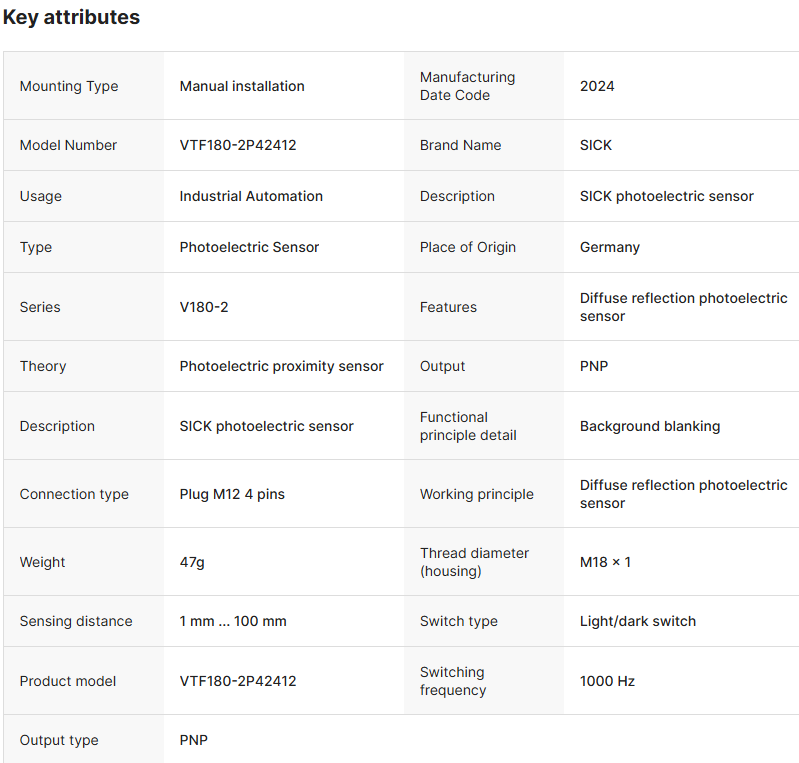Click the M18 × 1 thread diameter value

[605, 562]
